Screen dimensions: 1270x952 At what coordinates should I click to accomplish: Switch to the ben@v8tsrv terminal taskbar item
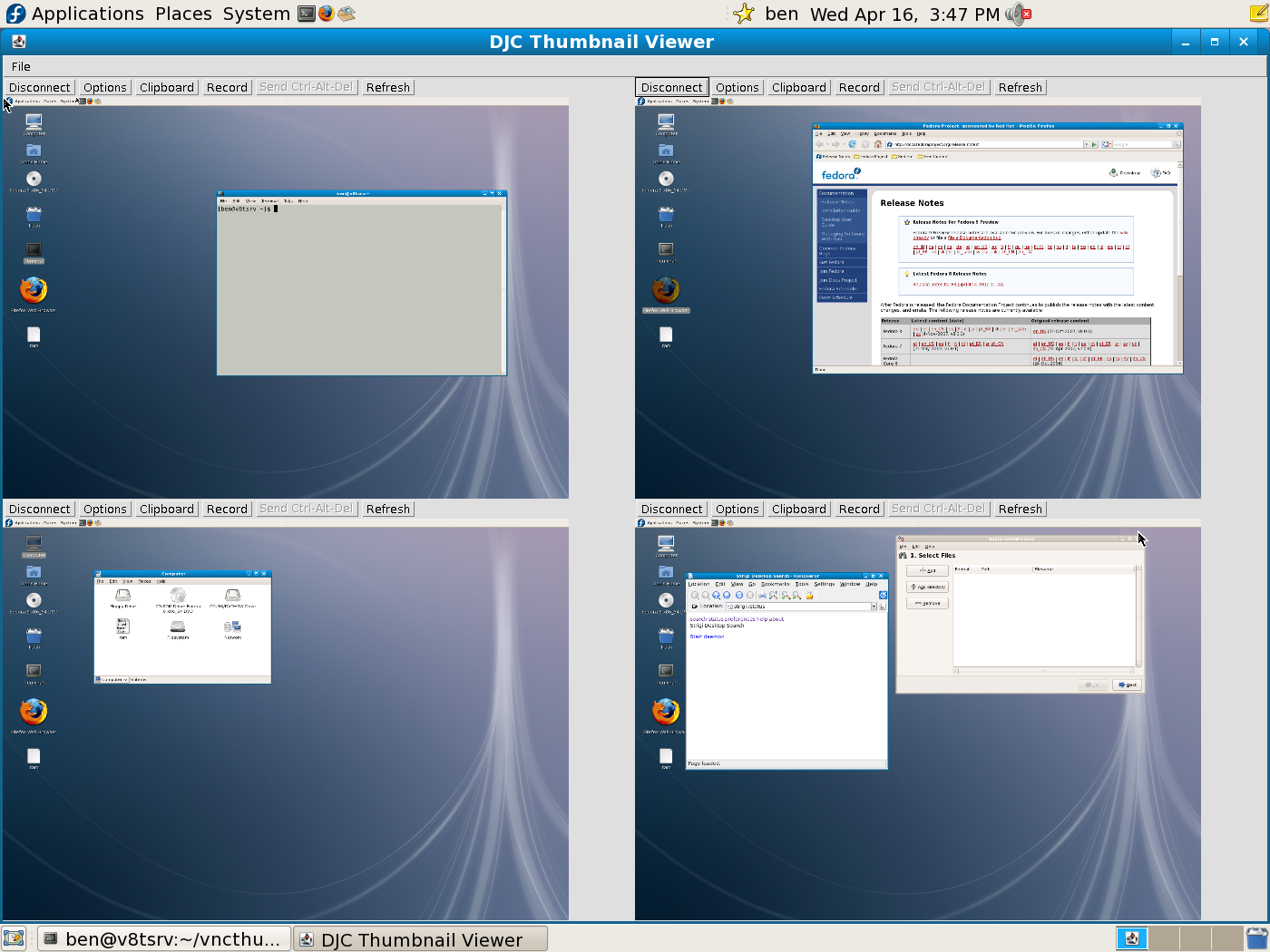point(163,938)
